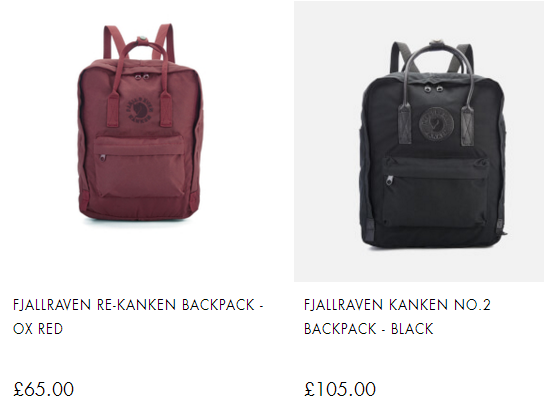Click the Fjallraven Re-Kanken Backpack title link

coord(138,317)
